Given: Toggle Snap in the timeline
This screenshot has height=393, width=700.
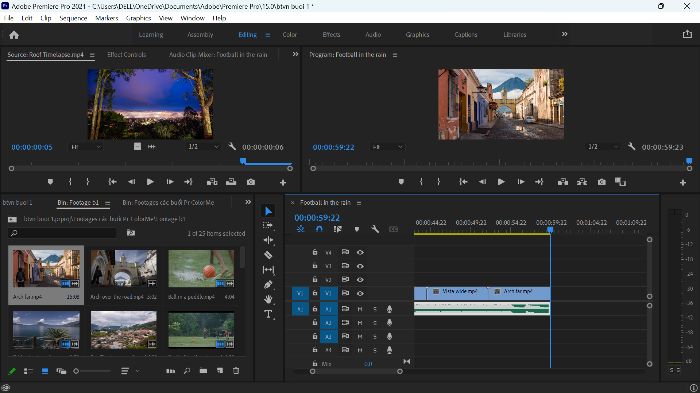Looking at the screenshot, I should pos(319,229).
